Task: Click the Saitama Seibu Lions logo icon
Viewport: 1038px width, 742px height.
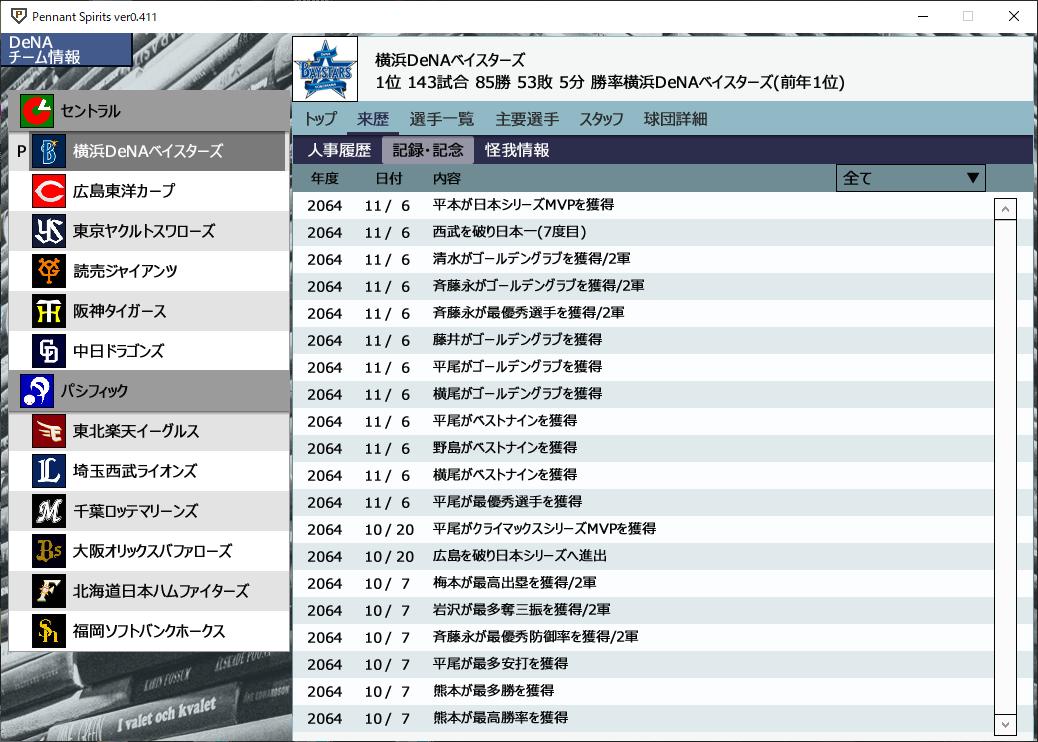Action: click(x=49, y=471)
